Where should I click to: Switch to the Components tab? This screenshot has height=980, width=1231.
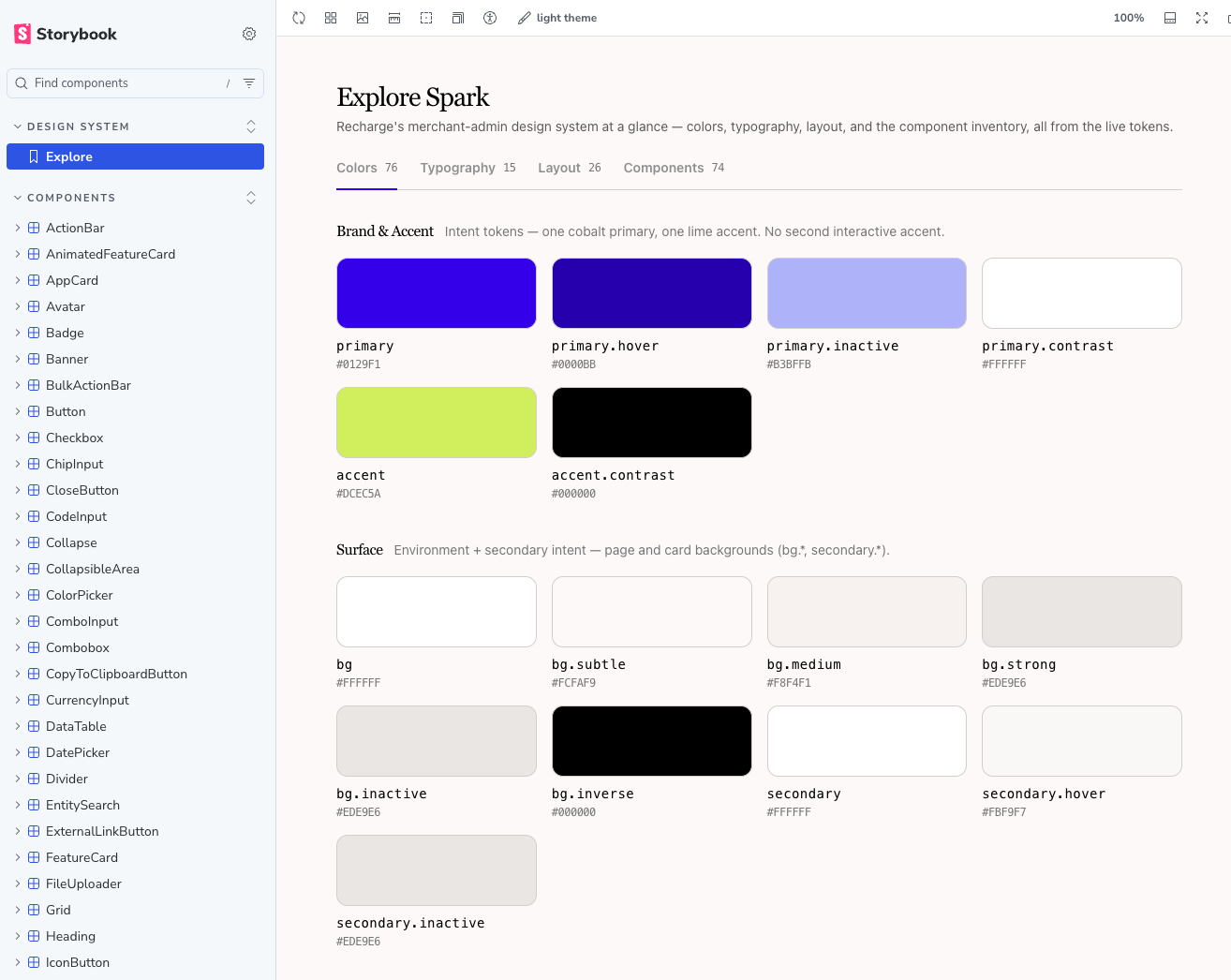click(674, 169)
